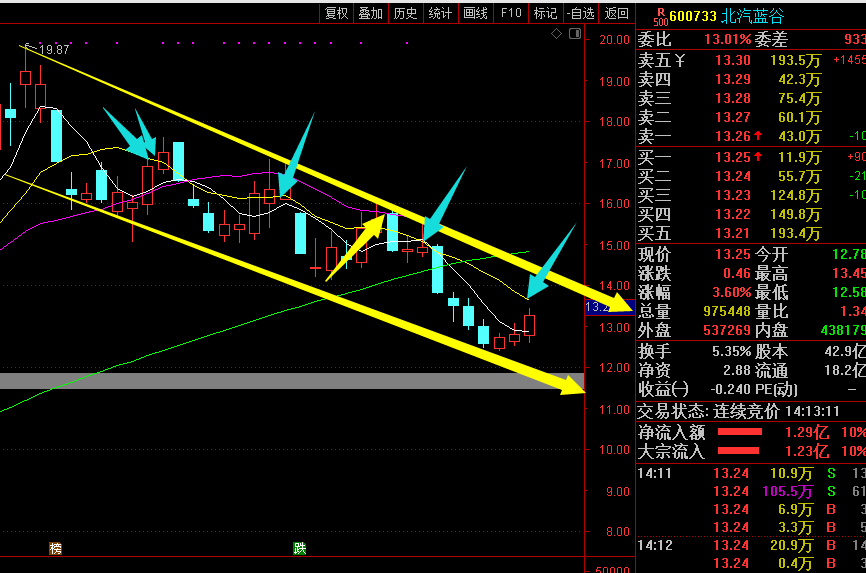Select the 历史 menu item

click(x=405, y=13)
